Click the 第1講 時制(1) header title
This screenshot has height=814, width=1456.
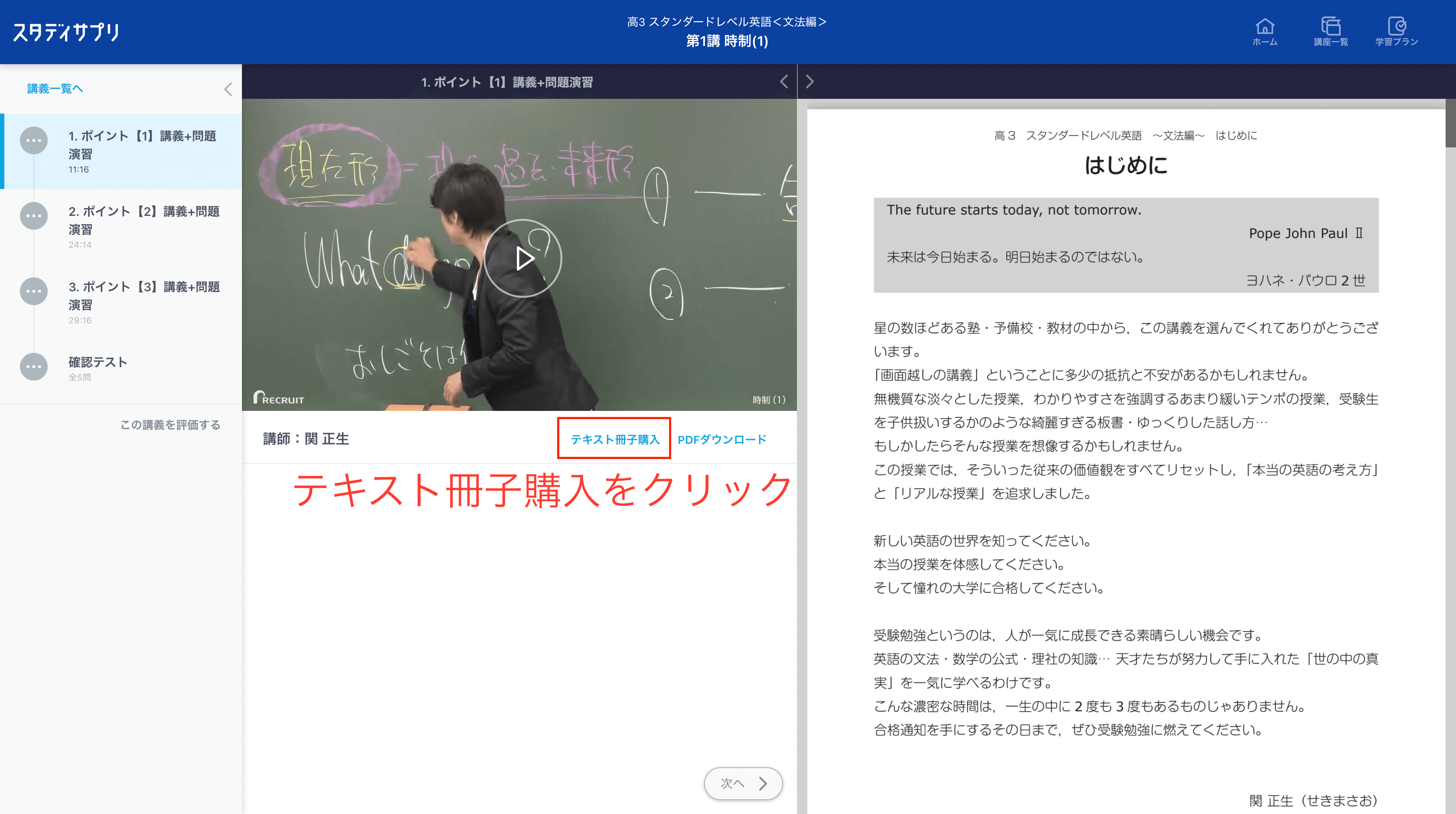pyautogui.click(x=727, y=41)
